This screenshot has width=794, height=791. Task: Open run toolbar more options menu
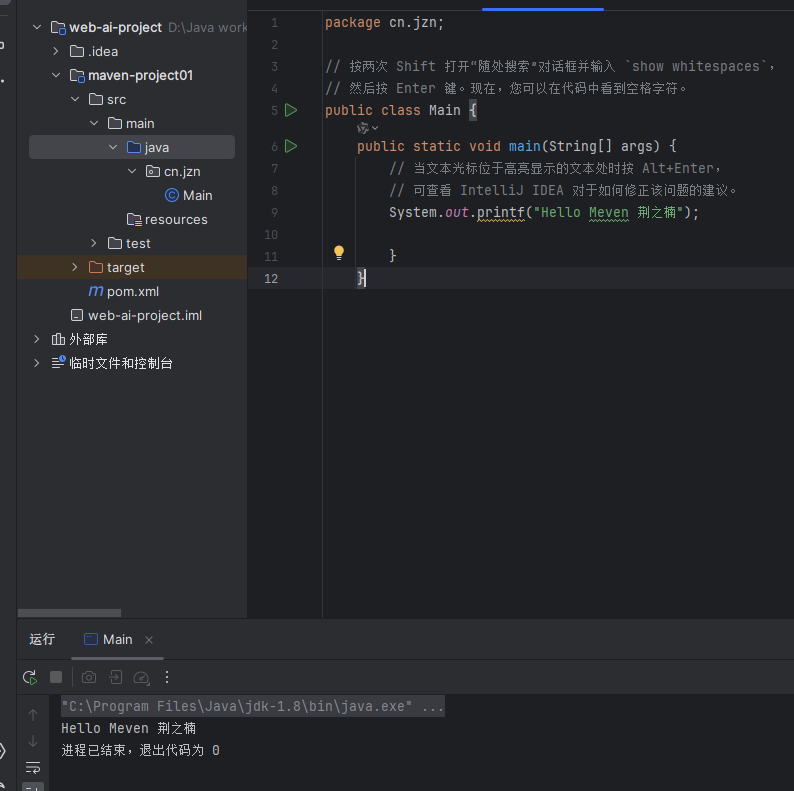(x=167, y=677)
